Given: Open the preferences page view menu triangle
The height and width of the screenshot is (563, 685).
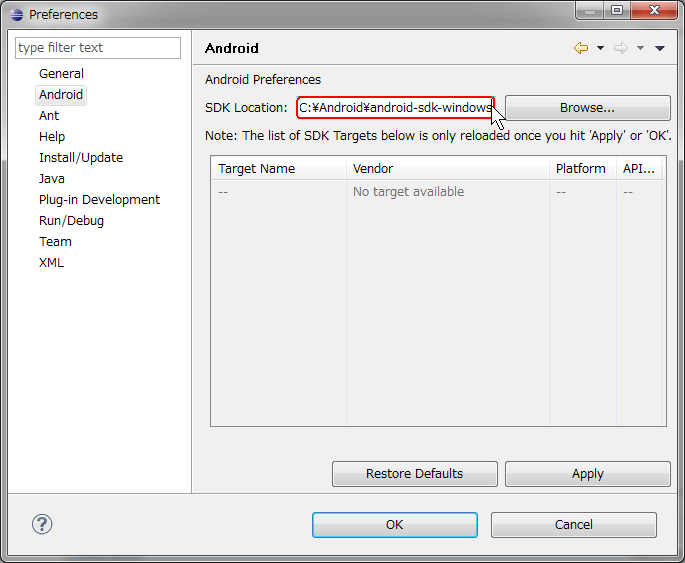Looking at the screenshot, I should 660,48.
